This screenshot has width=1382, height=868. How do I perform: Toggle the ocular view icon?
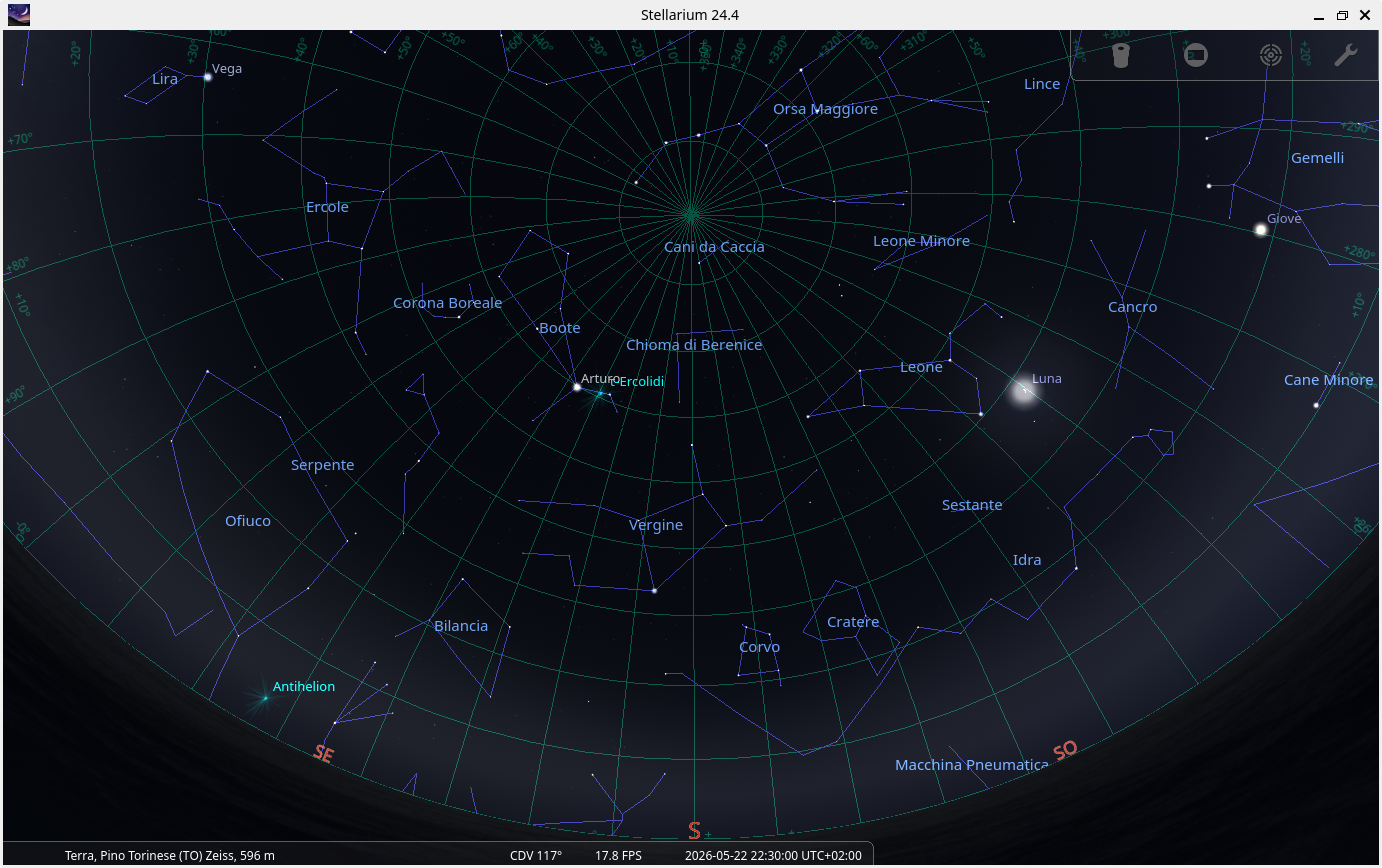pos(1121,55)
